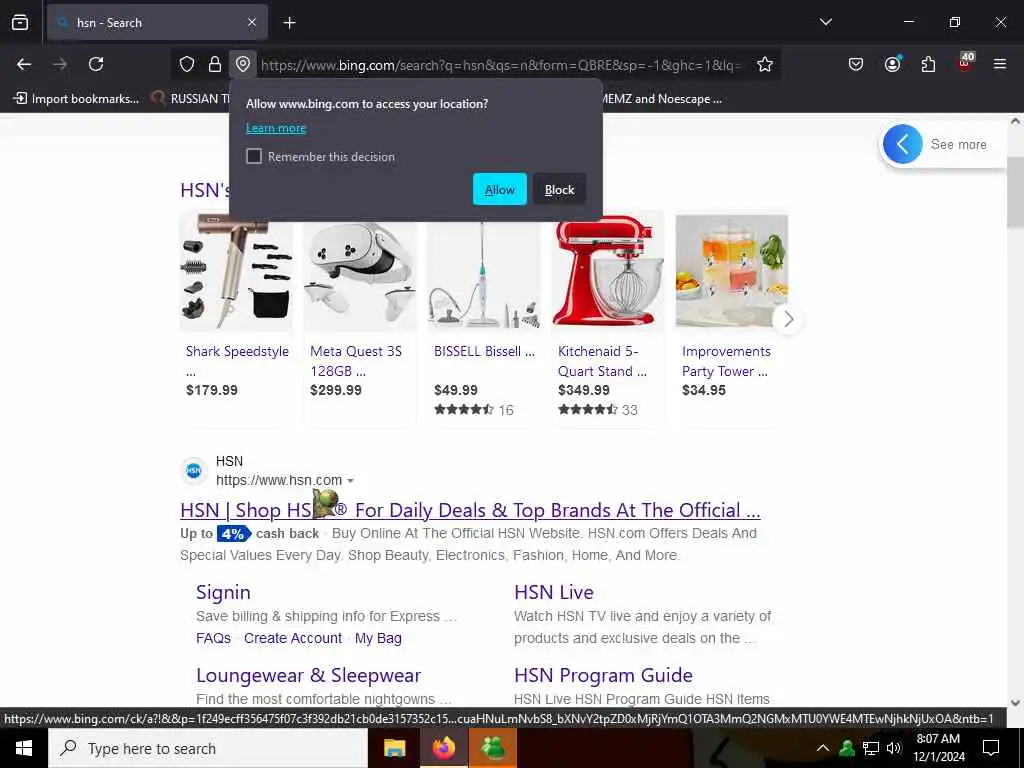Bookmark this page with the star icon
1024x768 pixels.
765,64
